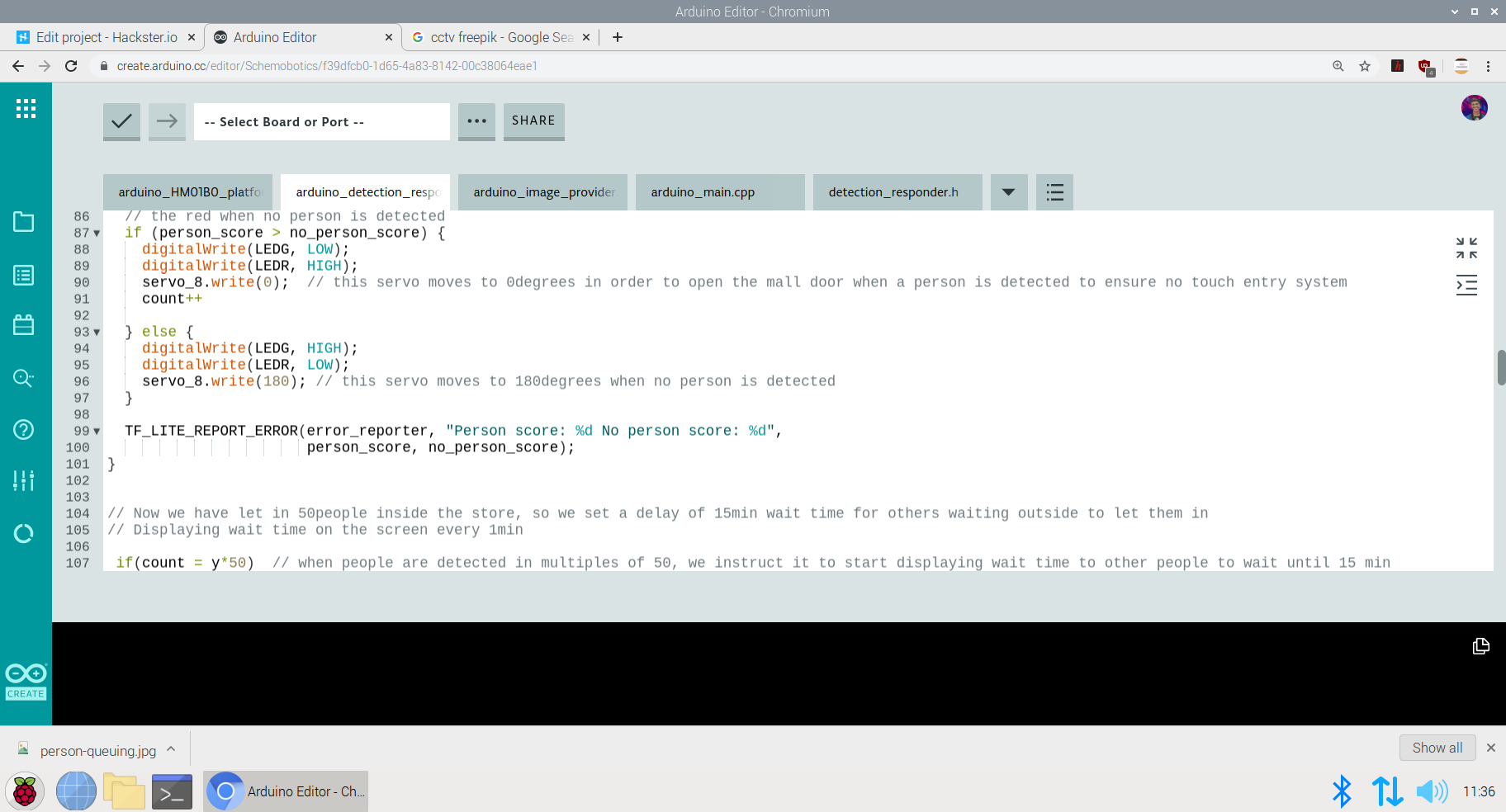The image size is (1506, 812).
Task: Open the Sketchbook folder panel in sidebar
Action: 24,221
